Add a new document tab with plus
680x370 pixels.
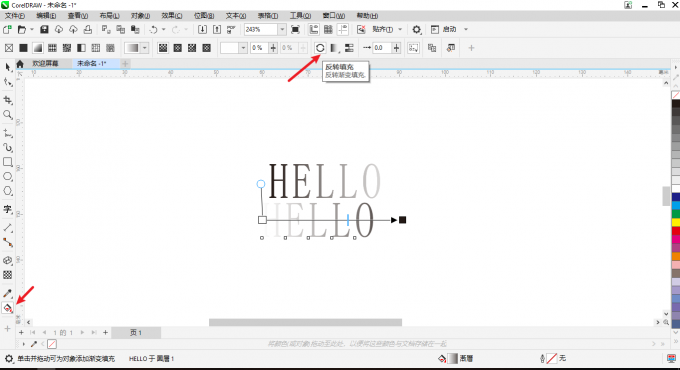[x=125, y=64]
